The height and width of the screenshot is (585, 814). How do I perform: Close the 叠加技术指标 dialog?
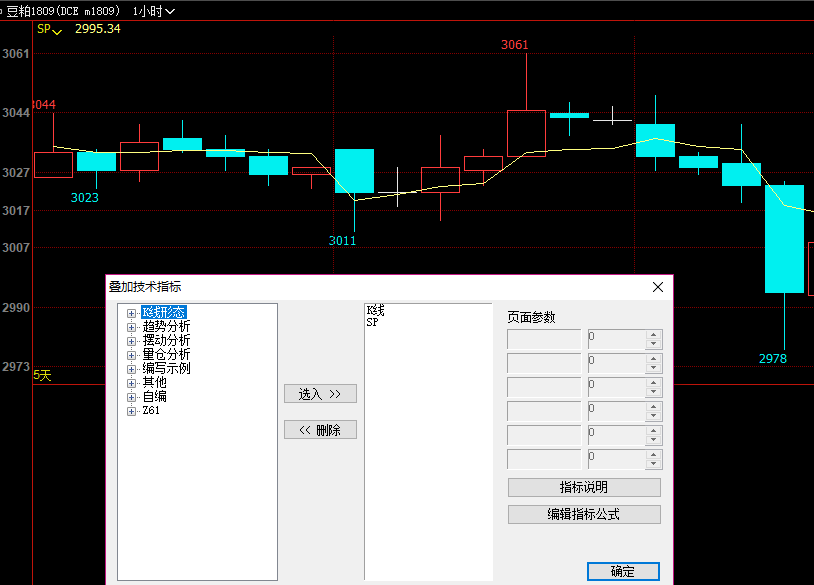click(658, 287)
